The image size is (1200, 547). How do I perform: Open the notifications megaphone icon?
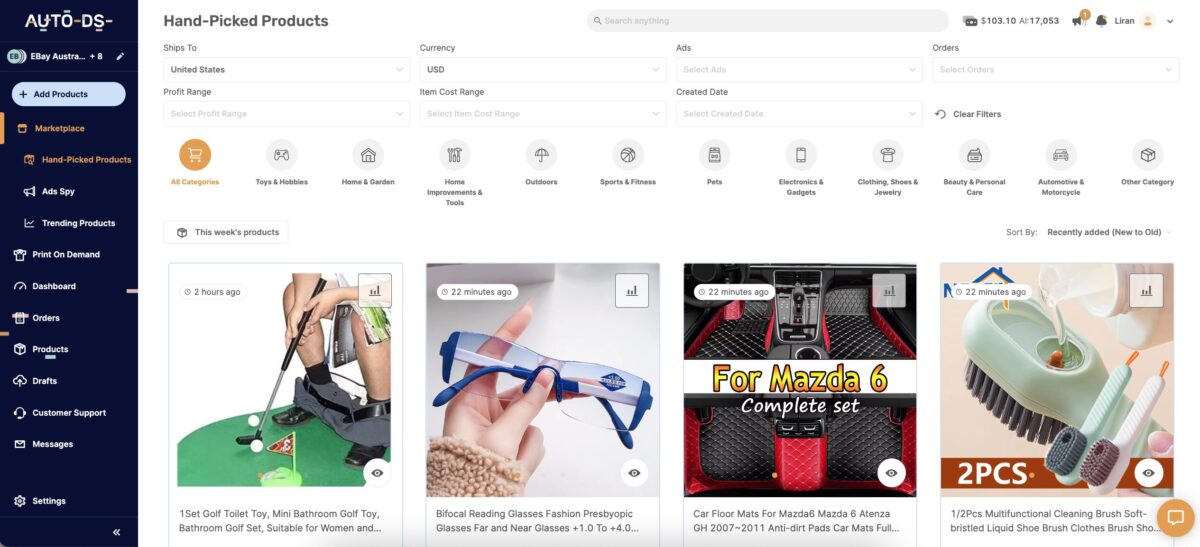(x=1079, y=20)
